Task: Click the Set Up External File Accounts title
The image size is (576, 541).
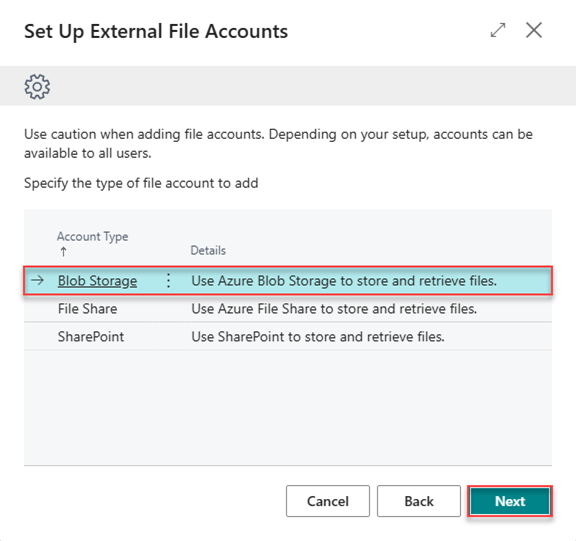Action: click(x=156, y=32)
